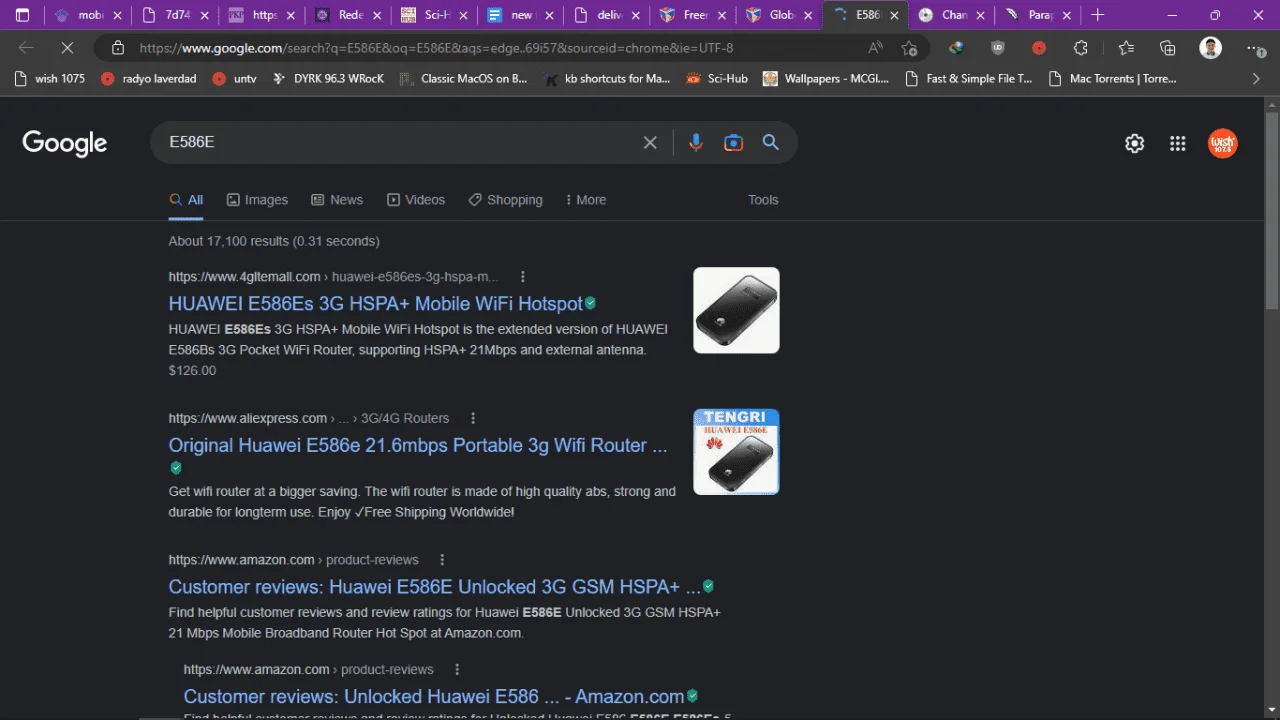Clear the search query with X
The height and width of the screenshot is (720, 1280).
(650, 143)
